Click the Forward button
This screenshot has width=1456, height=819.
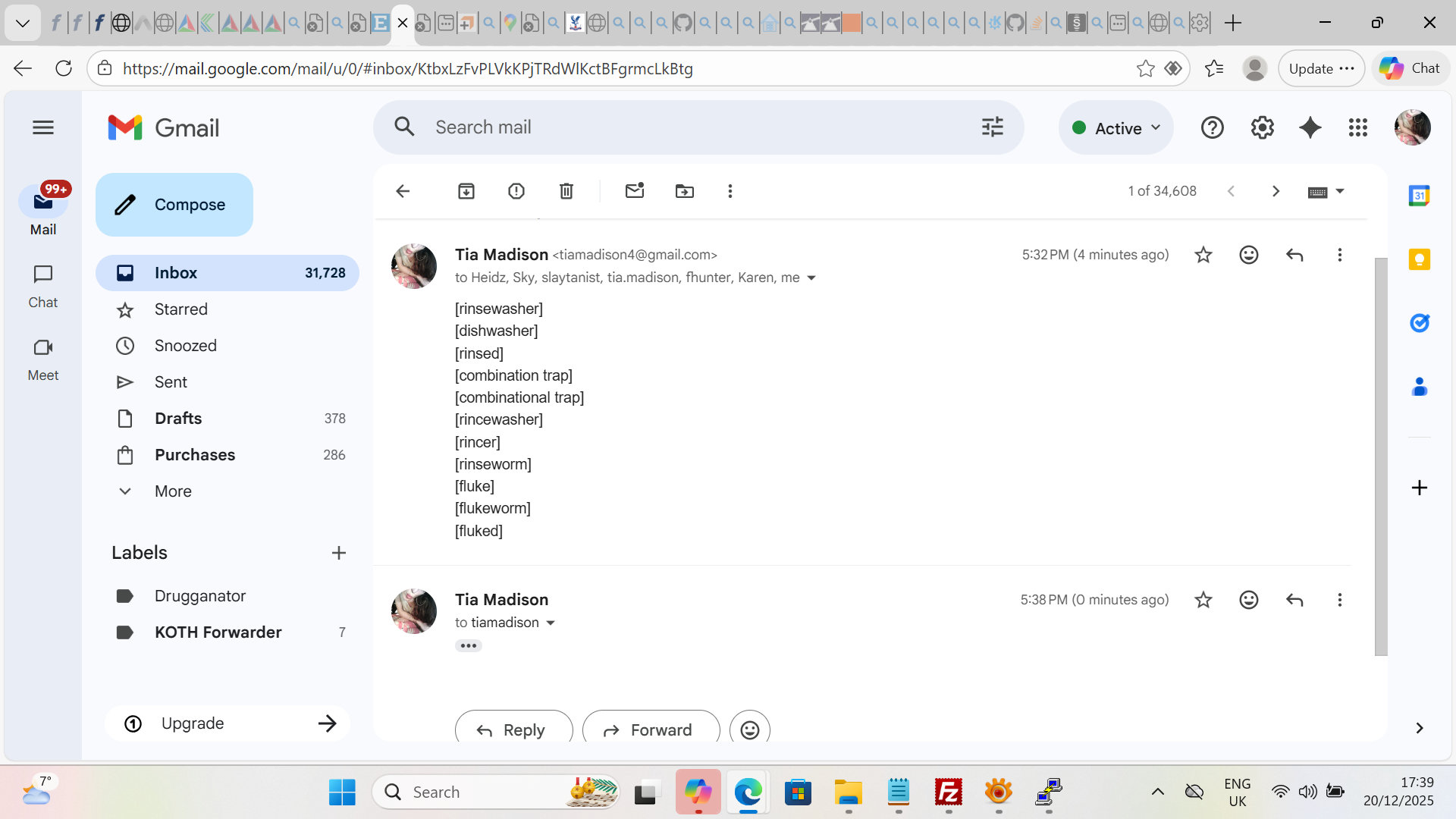point(650,730)
